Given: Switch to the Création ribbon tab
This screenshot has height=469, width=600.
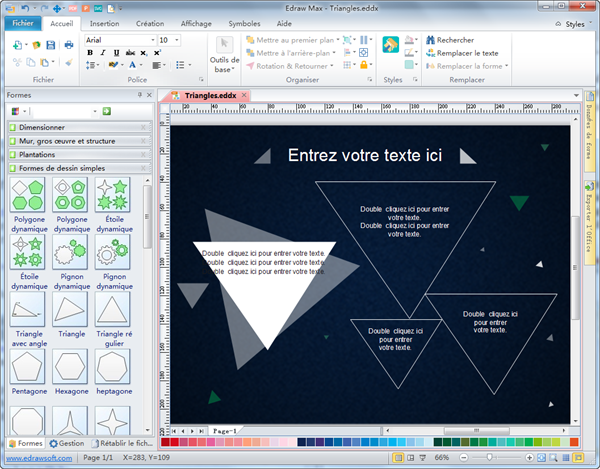Looking at the screenshot, I should point(150,23).
